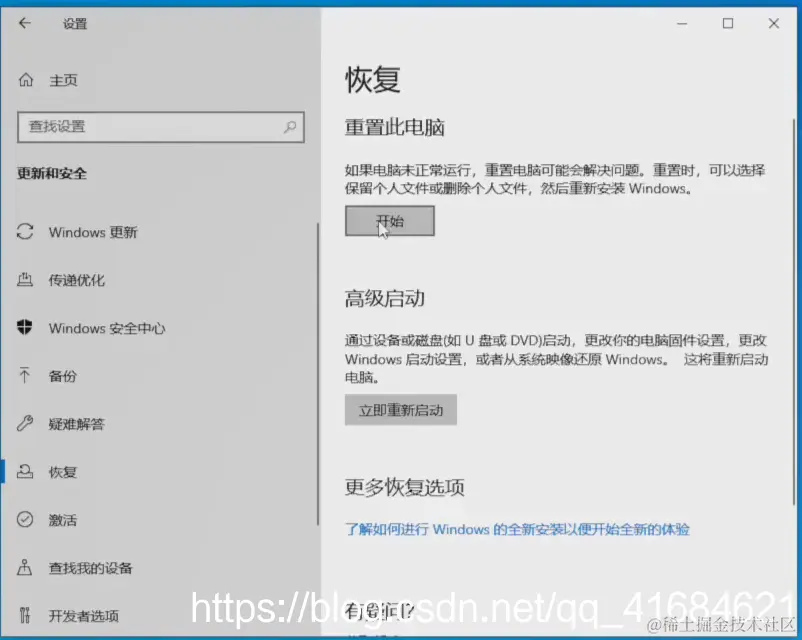Select the 恢复 sidebar icon

tap(26, 471)
